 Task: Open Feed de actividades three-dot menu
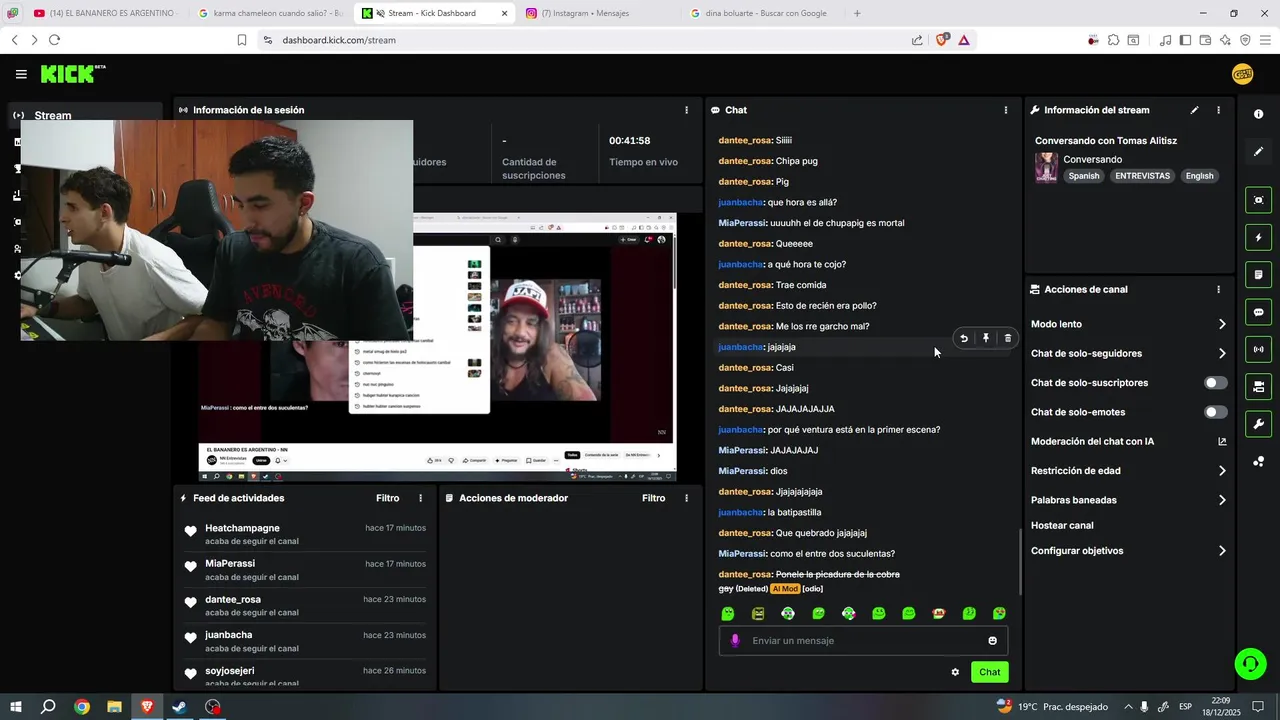pos(420,498)
